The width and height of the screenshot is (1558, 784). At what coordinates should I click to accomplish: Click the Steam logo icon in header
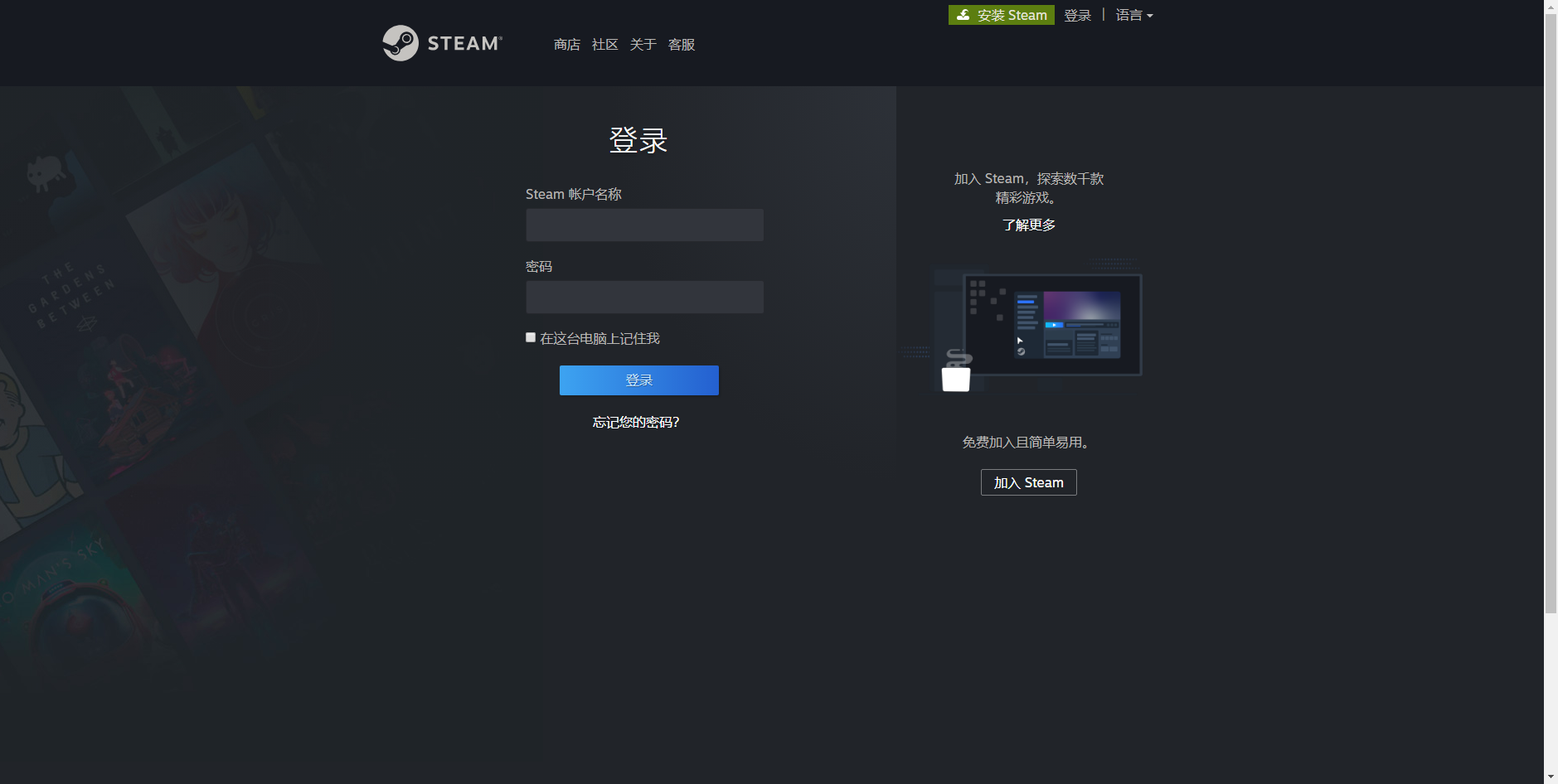(x=400, y=43)
